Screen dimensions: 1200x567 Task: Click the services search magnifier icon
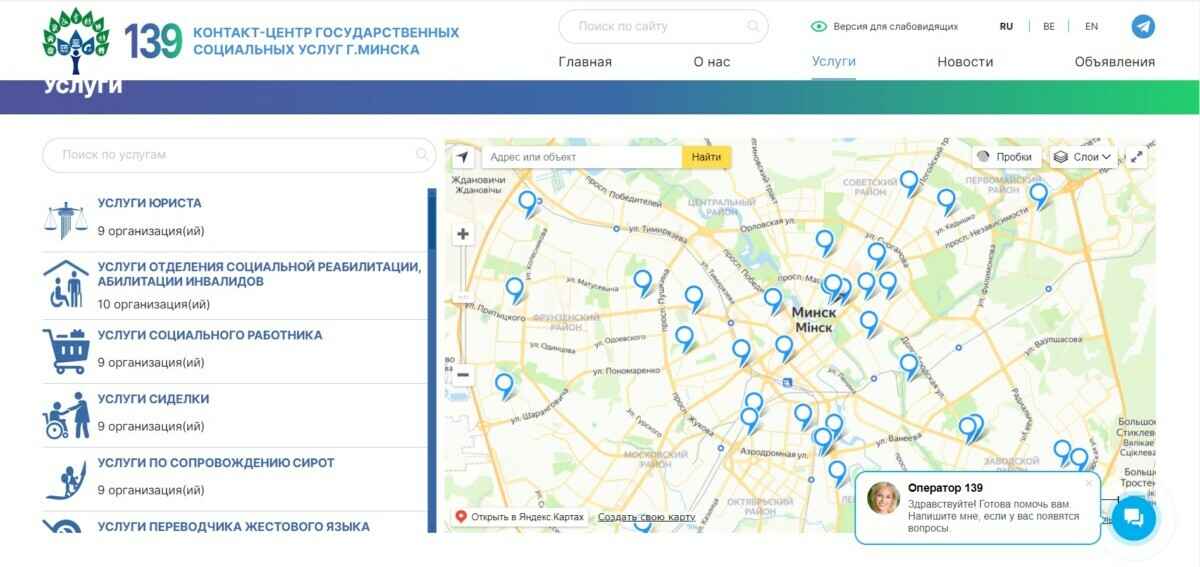[422, 155]
